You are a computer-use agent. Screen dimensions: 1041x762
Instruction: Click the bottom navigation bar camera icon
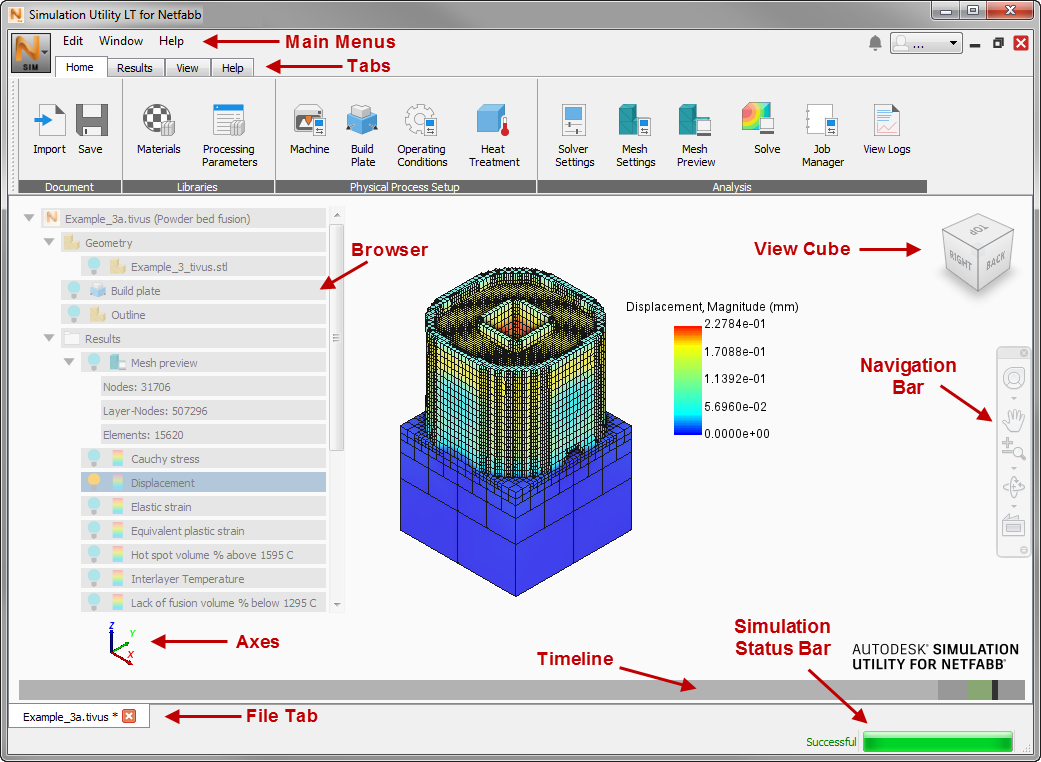coord(1014,525)
